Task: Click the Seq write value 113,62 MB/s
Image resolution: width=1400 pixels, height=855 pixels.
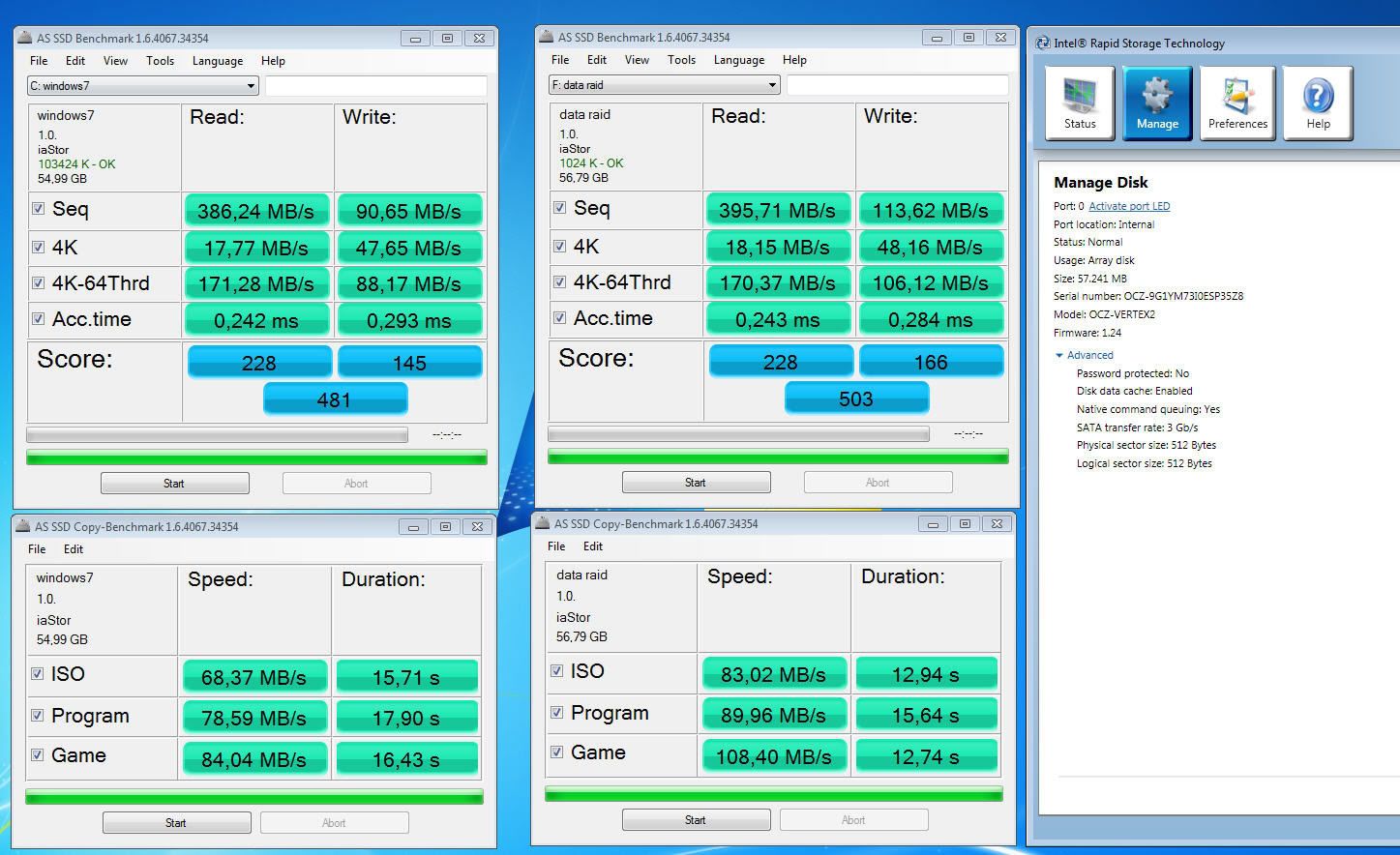Action: (931, 209)
